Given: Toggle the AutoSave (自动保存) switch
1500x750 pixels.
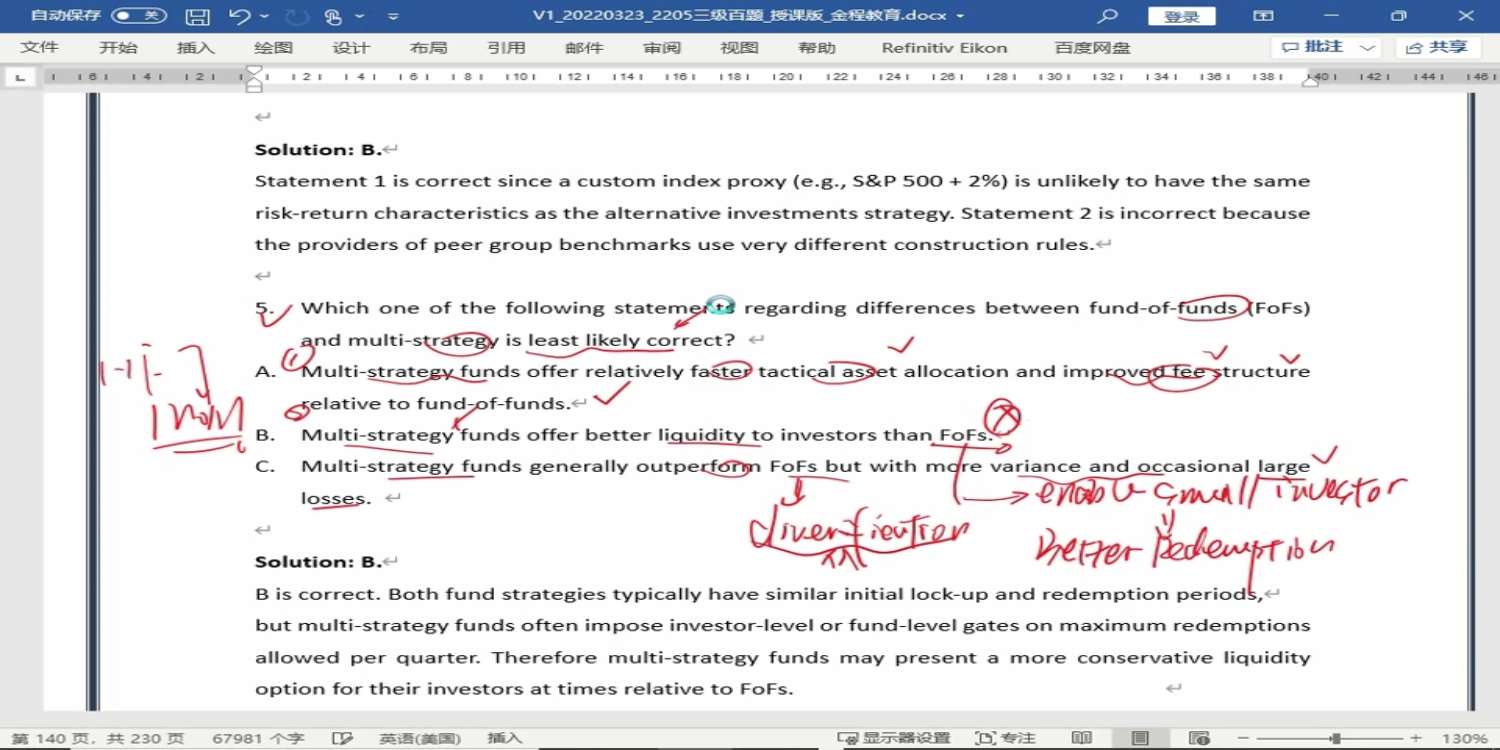Looking at the screenshot, I should coord(138,16).
